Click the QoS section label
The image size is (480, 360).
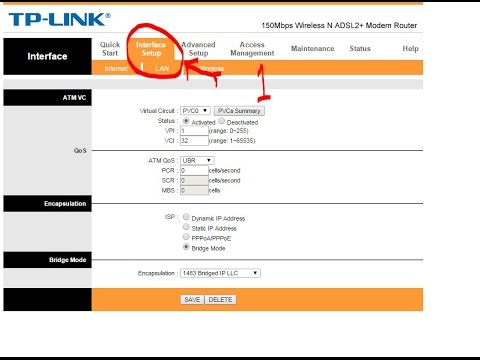tap(80, 150)
